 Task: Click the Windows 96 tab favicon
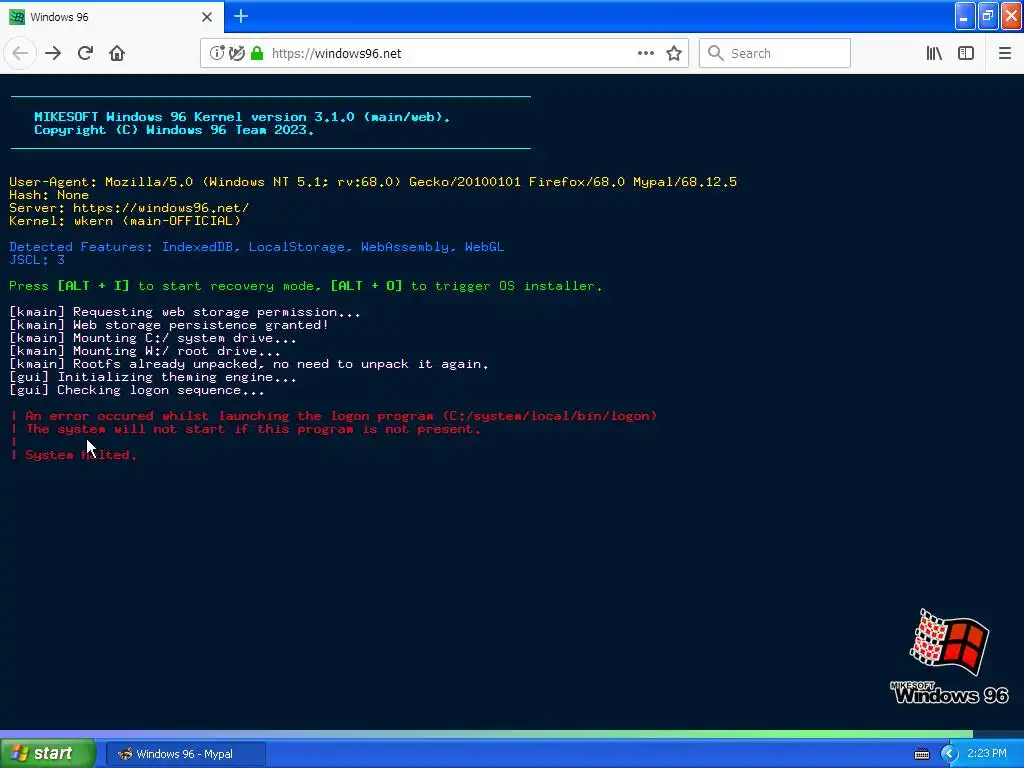click(17, 17)
